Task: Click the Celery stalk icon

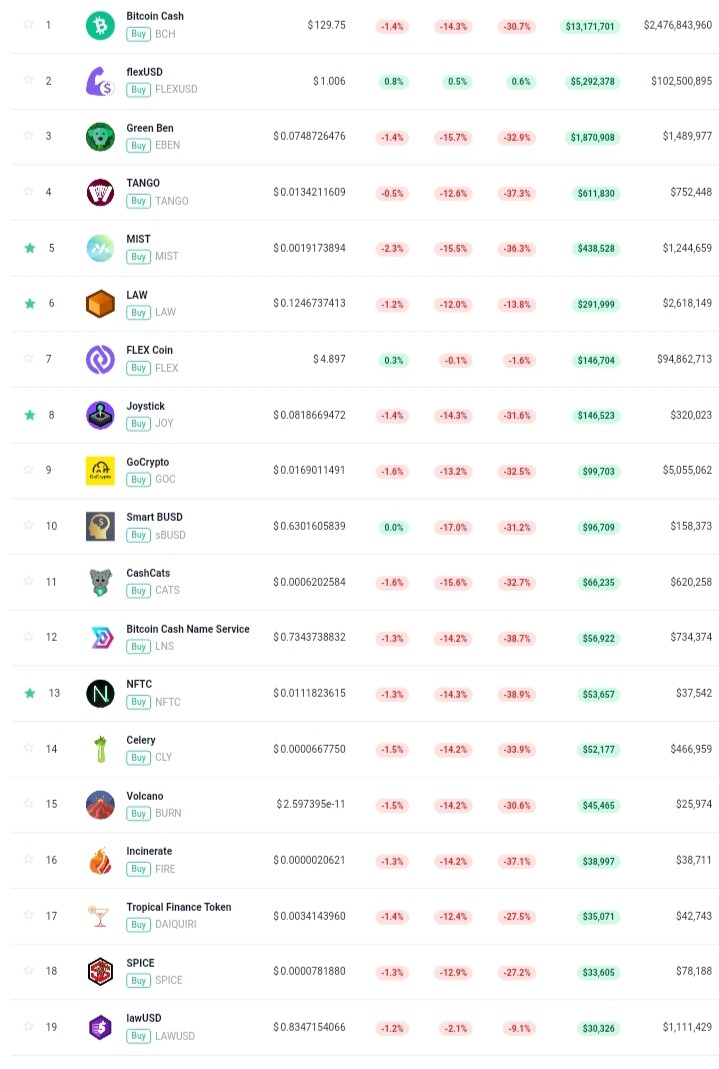Action: (x=100, y=749)
